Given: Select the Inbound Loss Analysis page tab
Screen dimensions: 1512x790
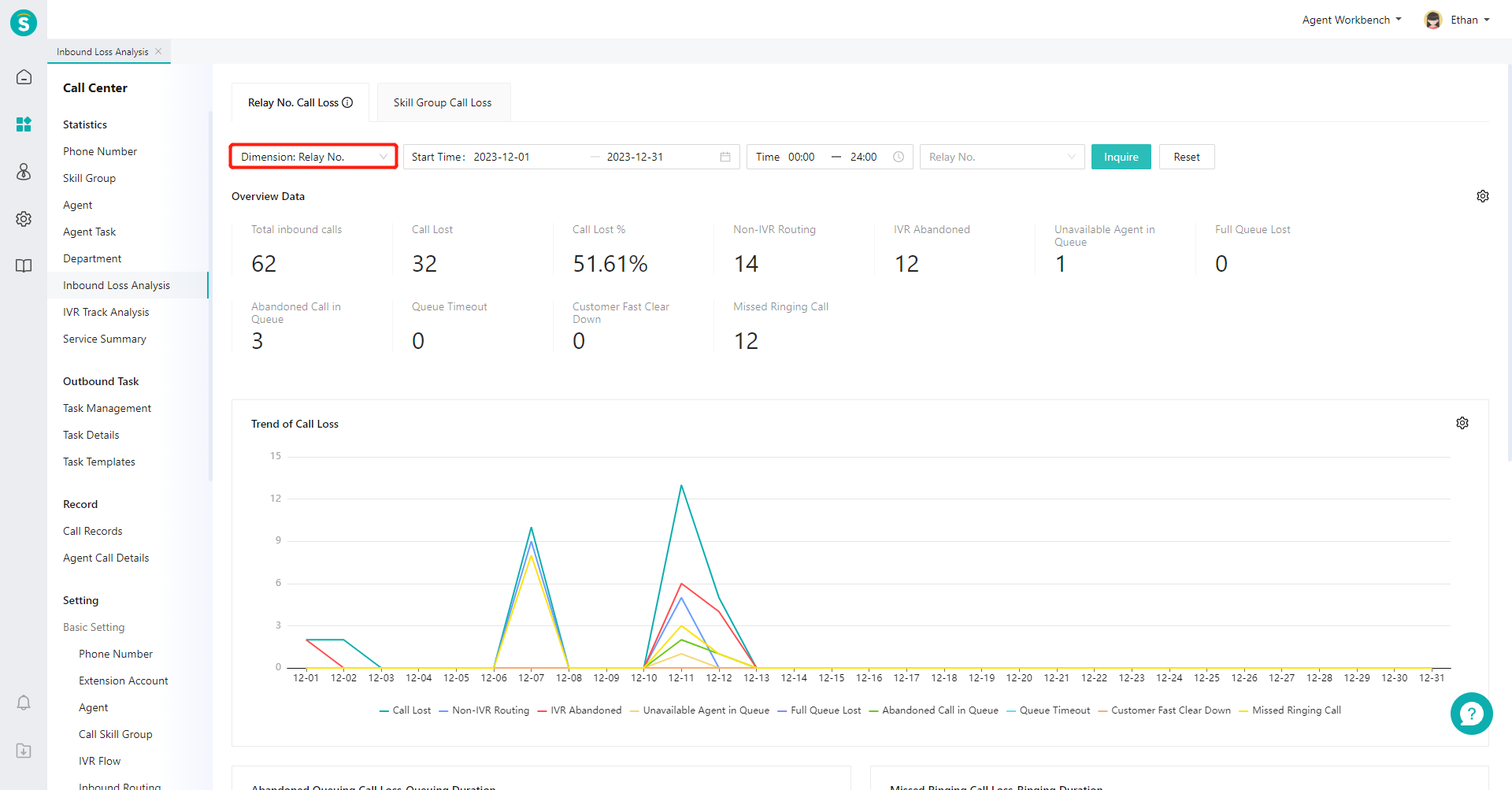Looking at the screenshot, I should (x=102, y=52).
